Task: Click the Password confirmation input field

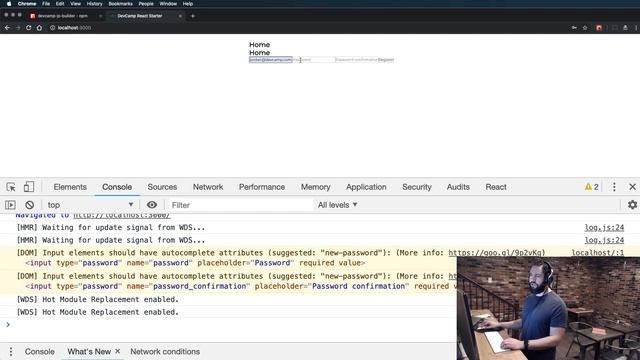Action: tap(356, 60)
